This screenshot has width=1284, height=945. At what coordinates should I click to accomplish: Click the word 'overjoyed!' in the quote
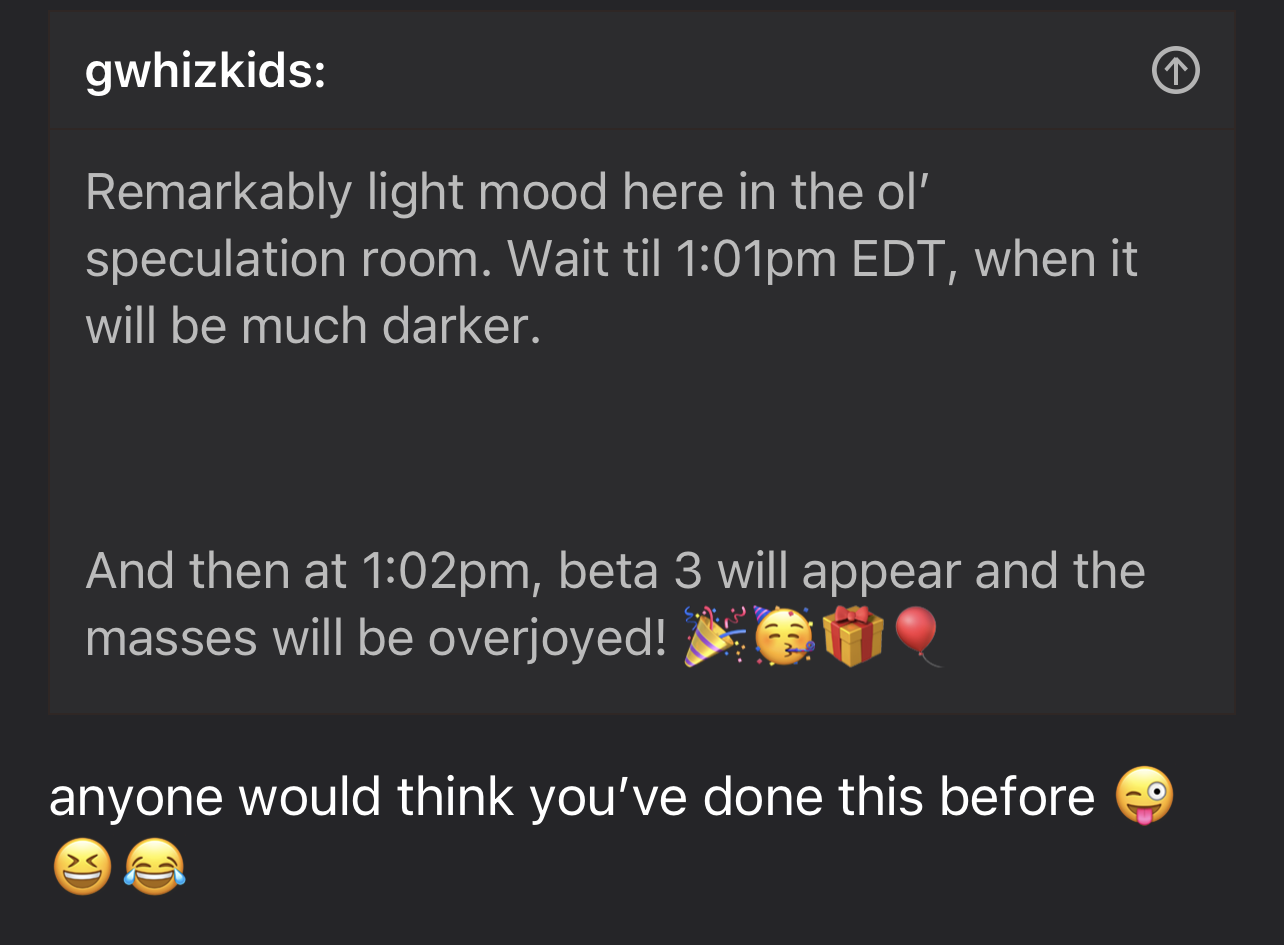pyautogui.click(x=547, y=638)
